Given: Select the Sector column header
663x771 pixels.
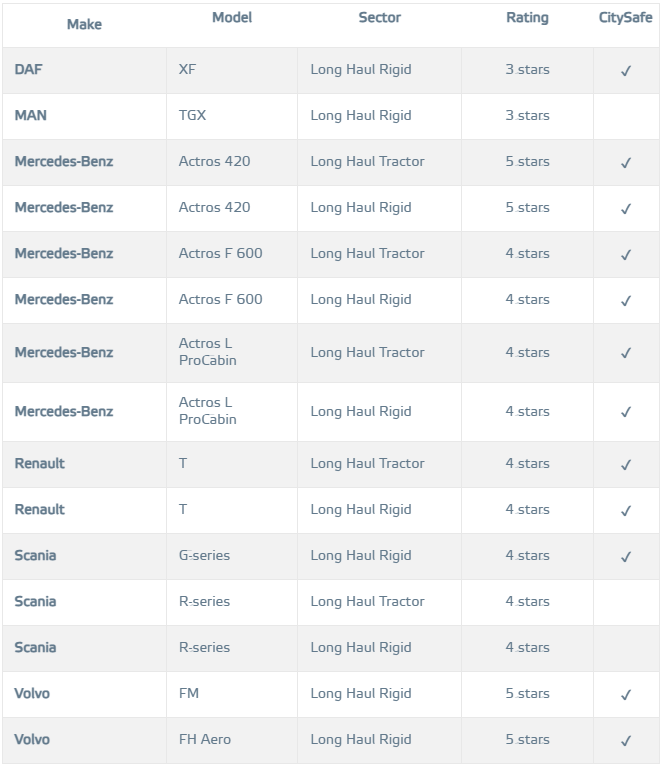Looking at the screenshot, I should point(380,18).
